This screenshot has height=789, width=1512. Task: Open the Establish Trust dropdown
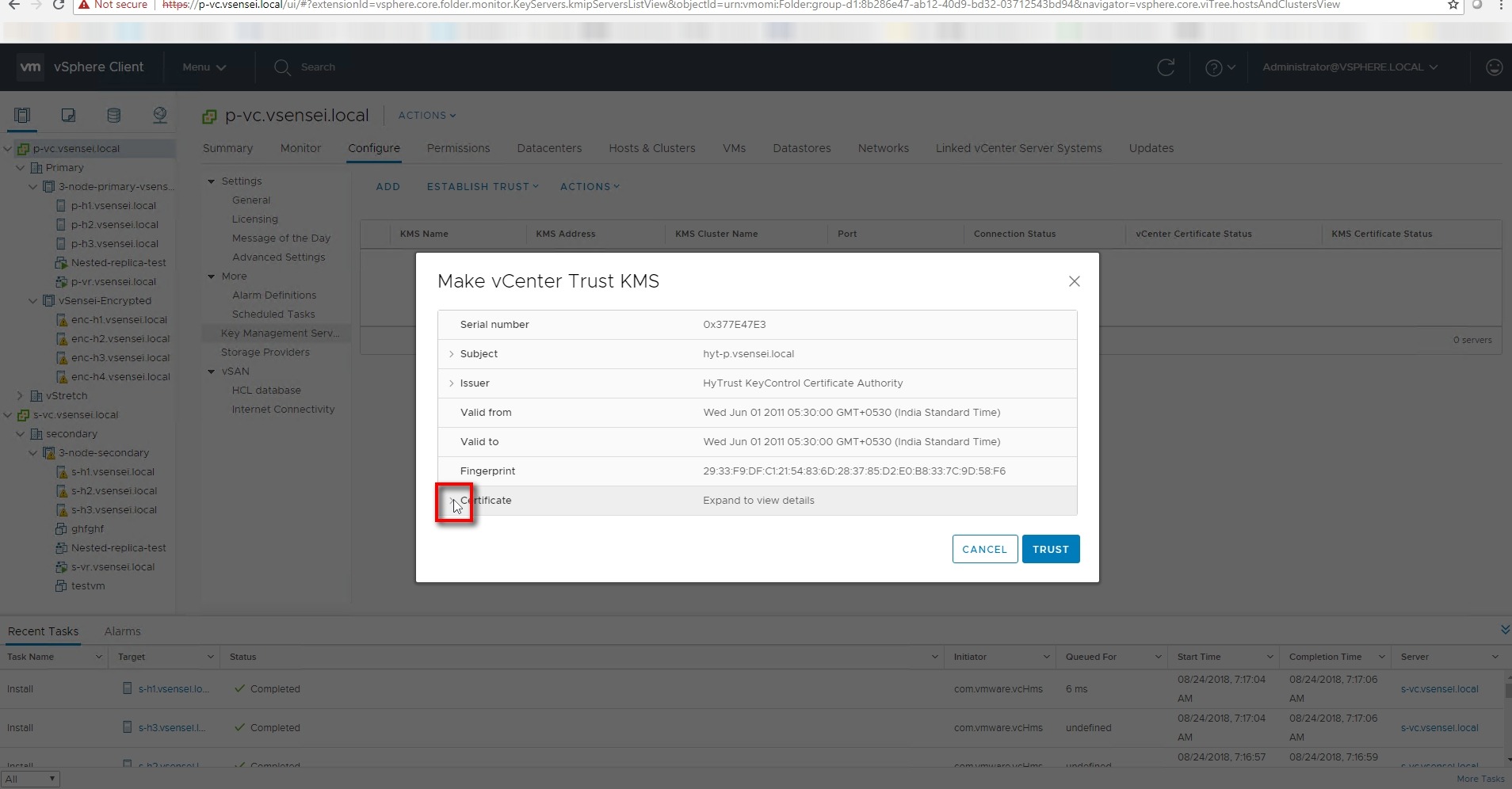click(482, 187)
